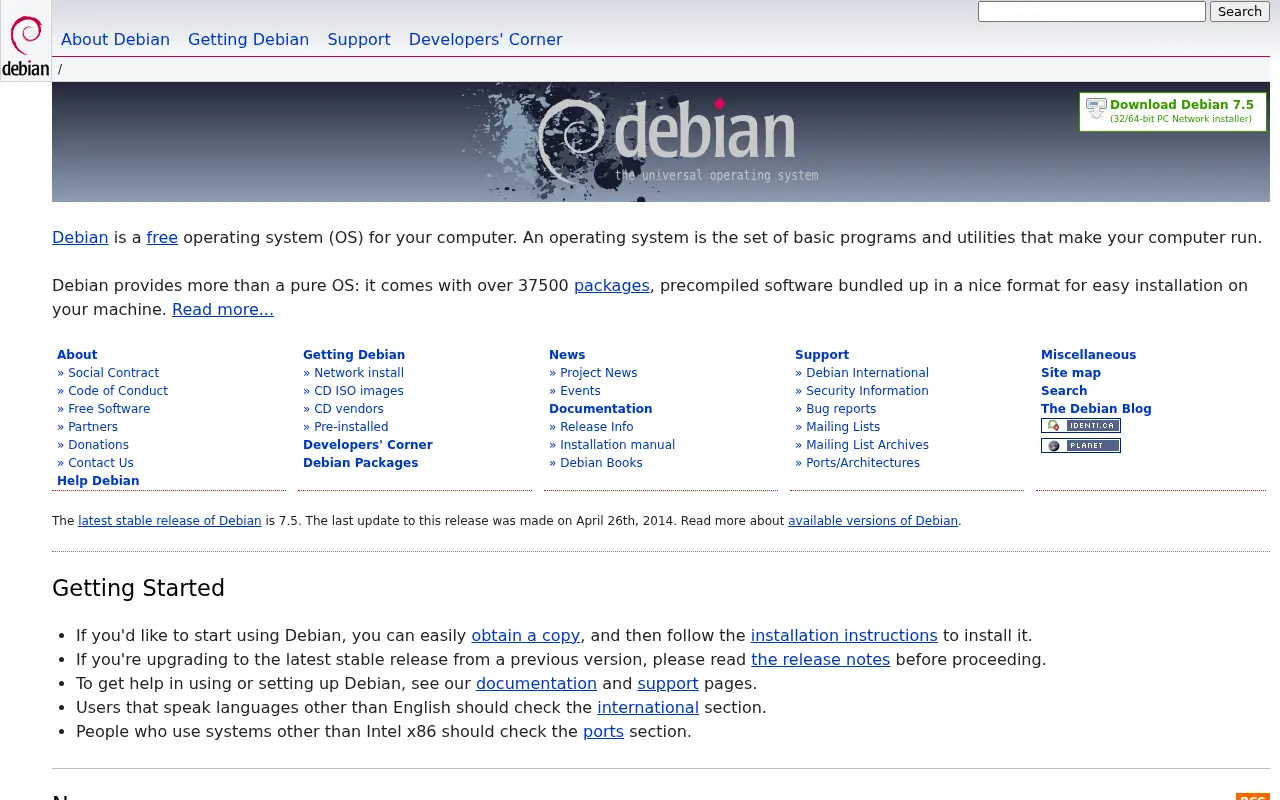Open the Debian Books link
Viewport: 1280px width, 800px height.
tap(601, 463)
